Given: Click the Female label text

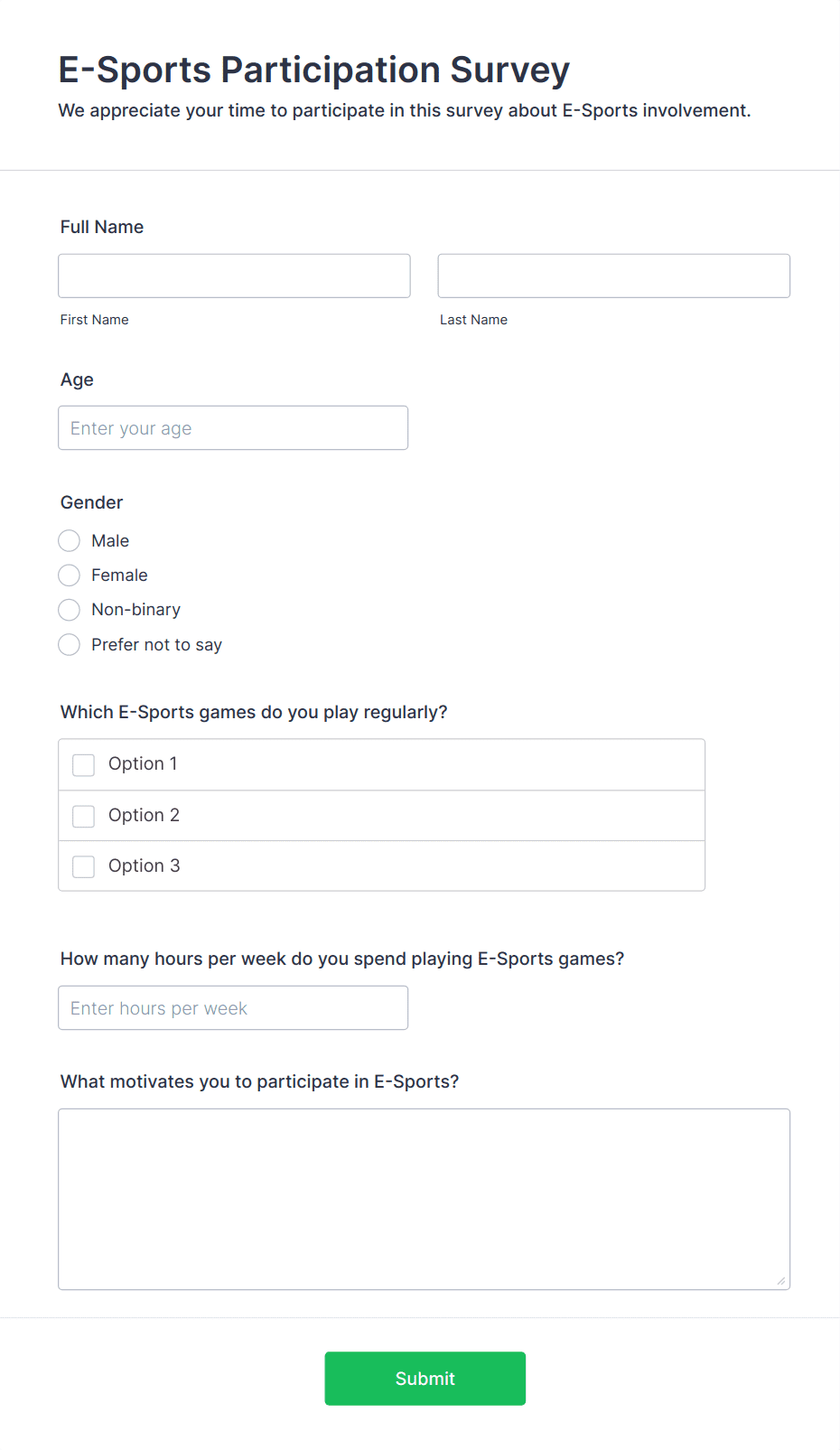Looking at the screenshot, I should pyautogui.click(x=119, y=575).
